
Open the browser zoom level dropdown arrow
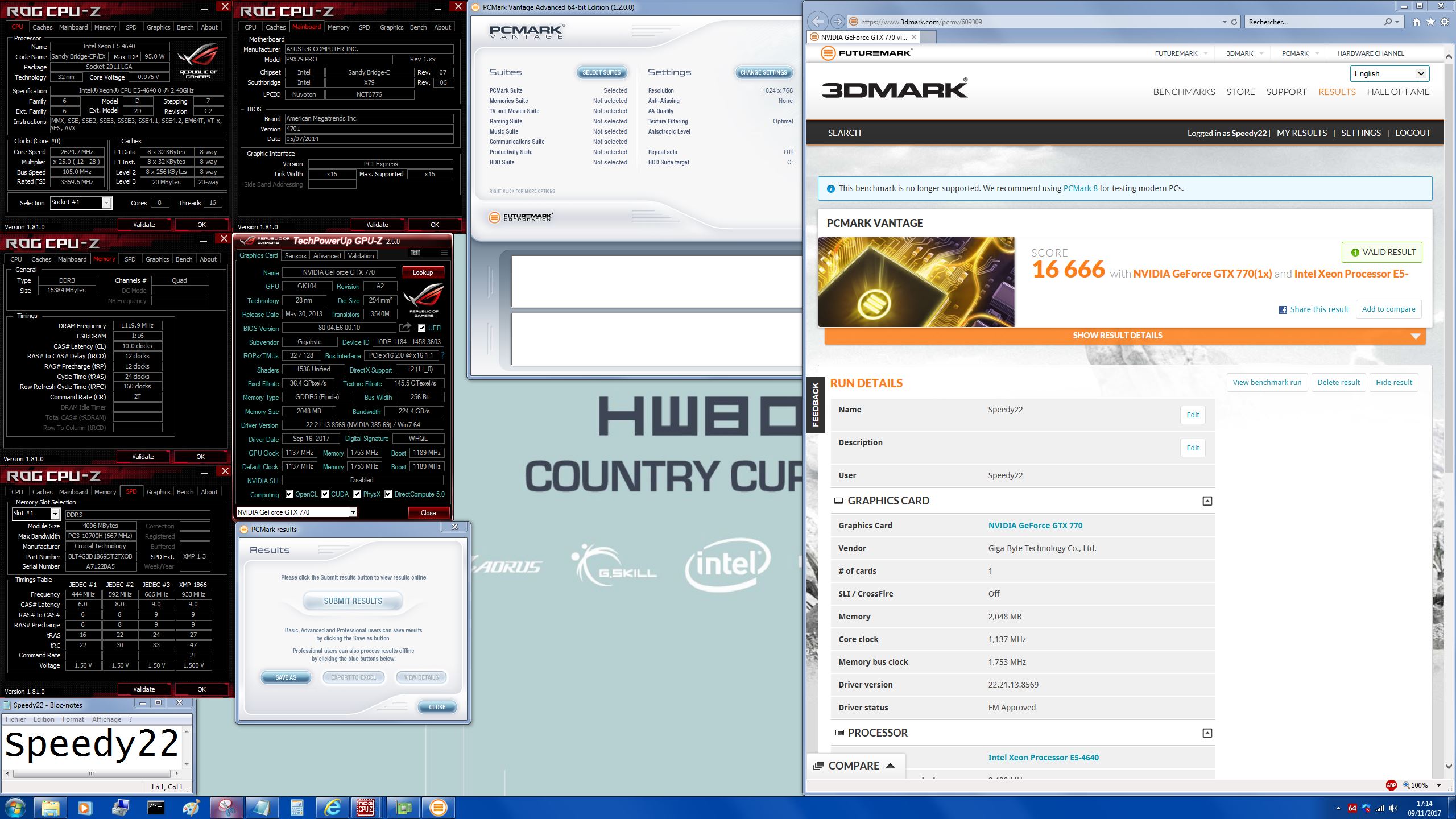(x=1439, y=785)
